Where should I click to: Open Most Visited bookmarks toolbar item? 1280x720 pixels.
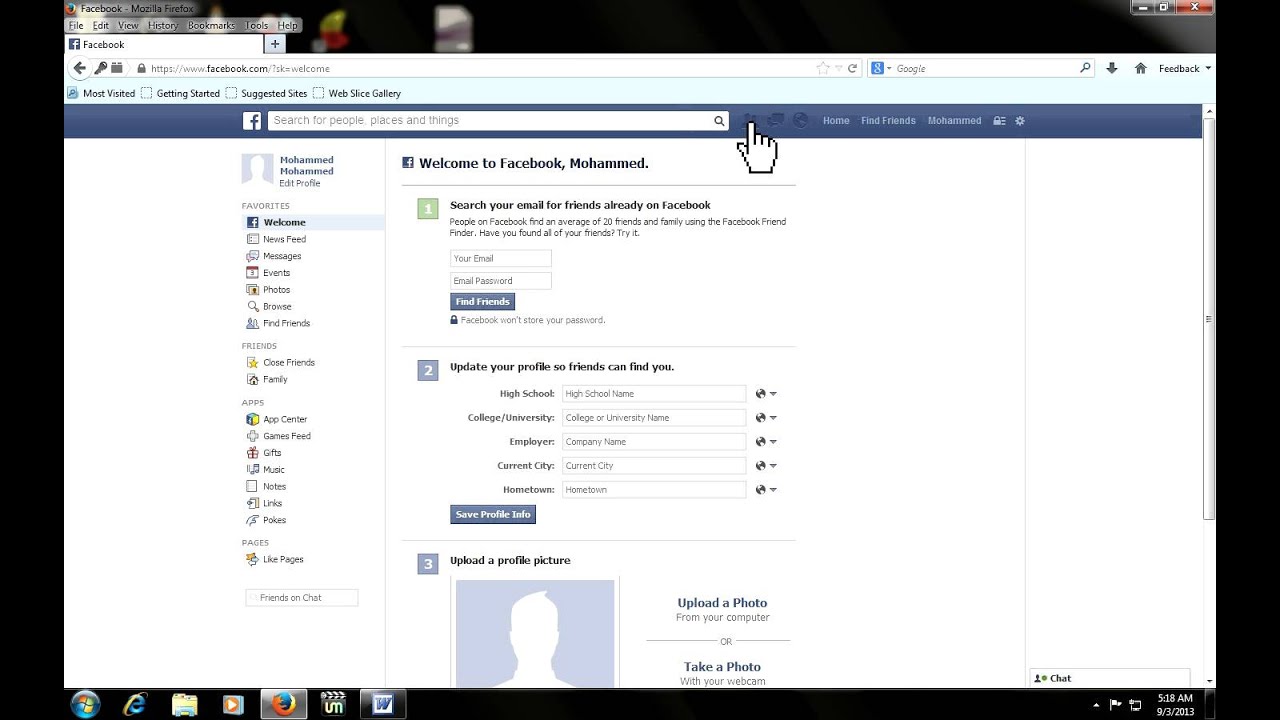coord(101,93)
